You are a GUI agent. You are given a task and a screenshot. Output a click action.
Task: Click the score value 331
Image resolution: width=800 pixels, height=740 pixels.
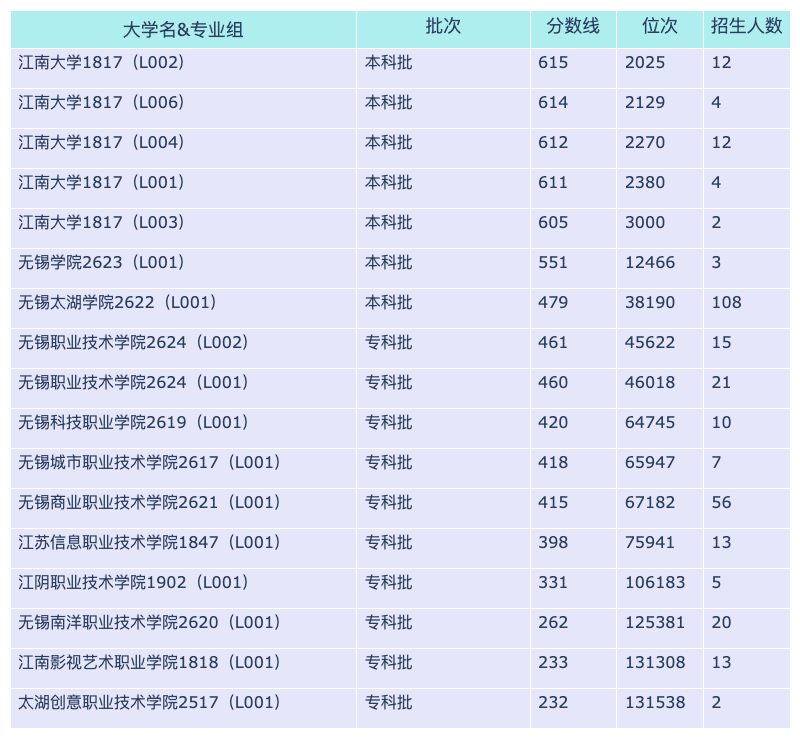553,583
